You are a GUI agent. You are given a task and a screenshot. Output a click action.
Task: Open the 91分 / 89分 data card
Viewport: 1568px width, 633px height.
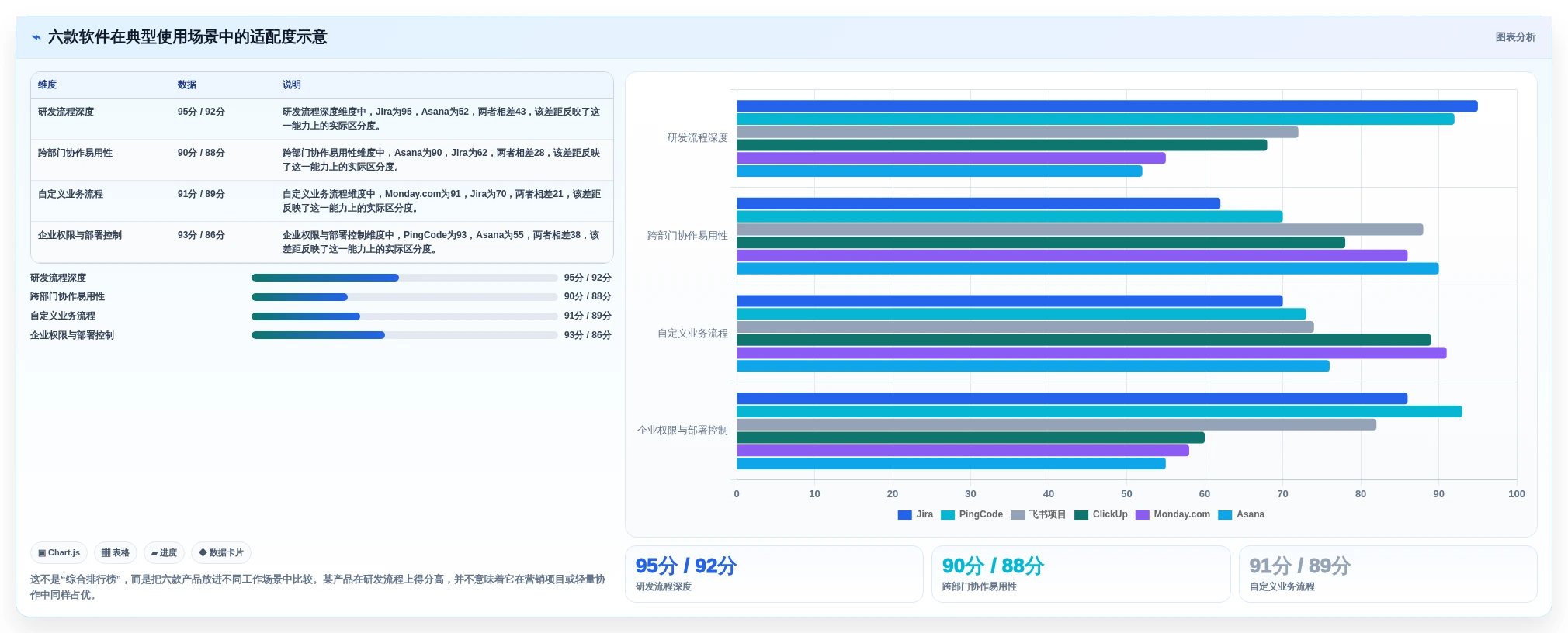1388,574
